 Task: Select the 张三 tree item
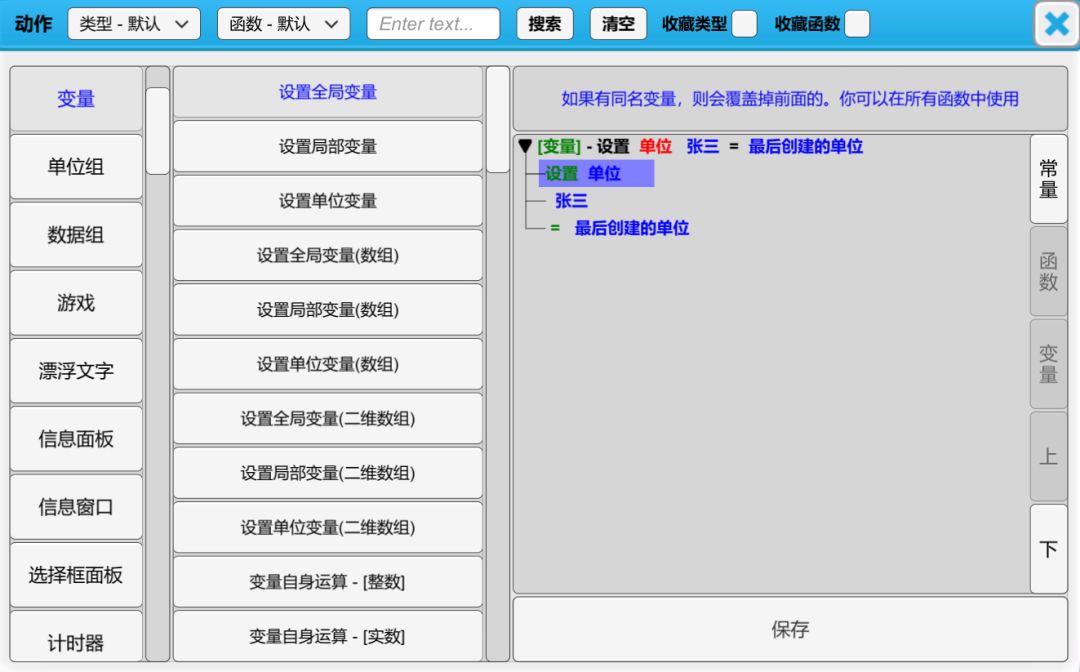571,201
